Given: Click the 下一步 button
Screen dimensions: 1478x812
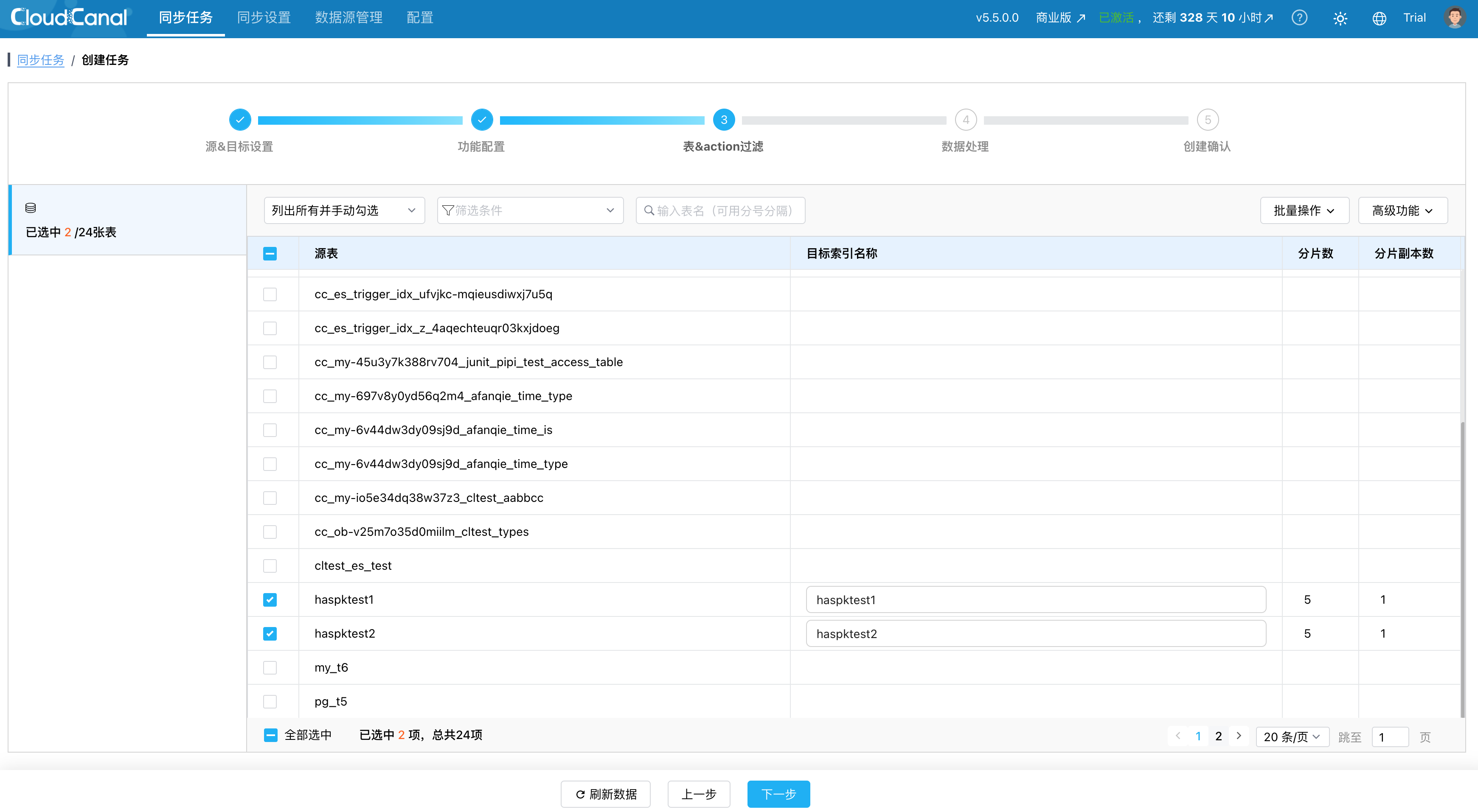Looking at the screenshot, I should click(778, 794).
